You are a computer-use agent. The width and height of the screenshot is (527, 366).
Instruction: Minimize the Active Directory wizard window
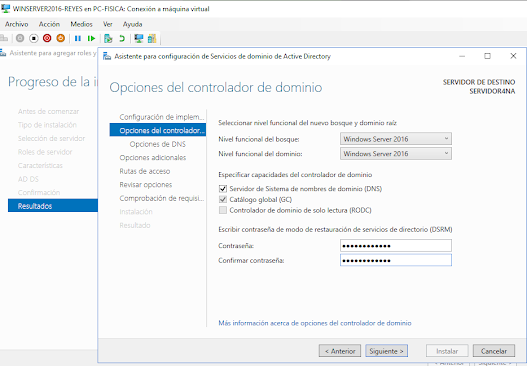pos(462,56)
